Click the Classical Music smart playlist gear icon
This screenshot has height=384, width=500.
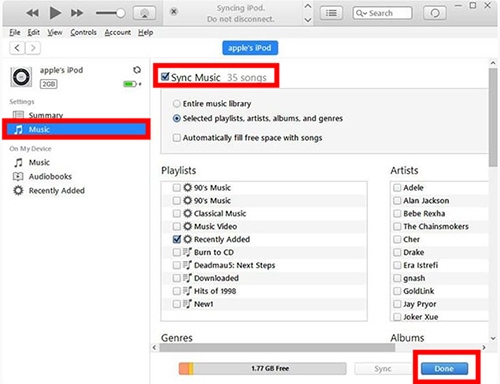point(188,213)
